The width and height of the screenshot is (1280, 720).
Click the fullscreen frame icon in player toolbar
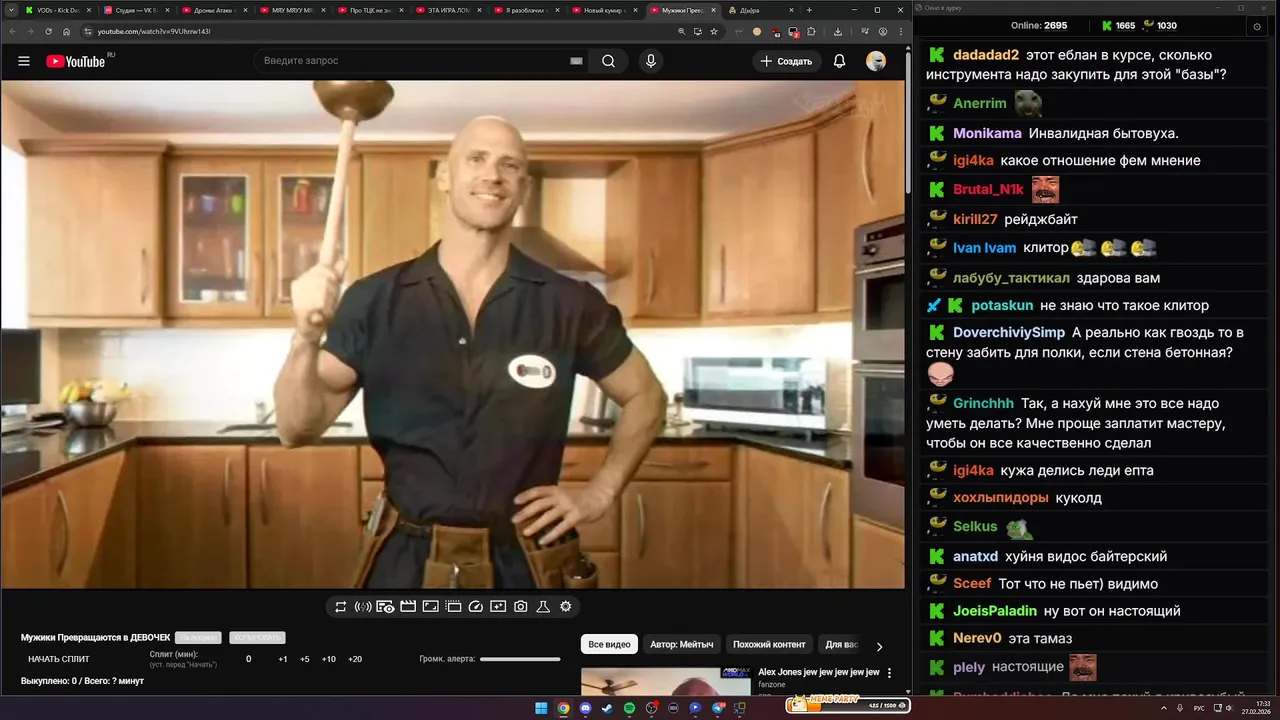[x=430, y=606]
